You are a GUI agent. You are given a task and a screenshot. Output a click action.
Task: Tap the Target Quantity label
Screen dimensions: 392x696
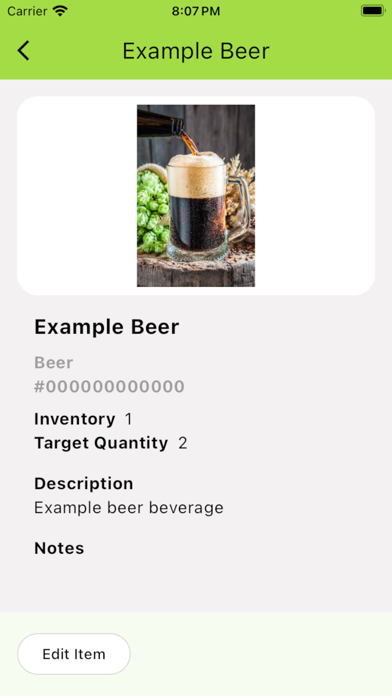tap(101, 443)
